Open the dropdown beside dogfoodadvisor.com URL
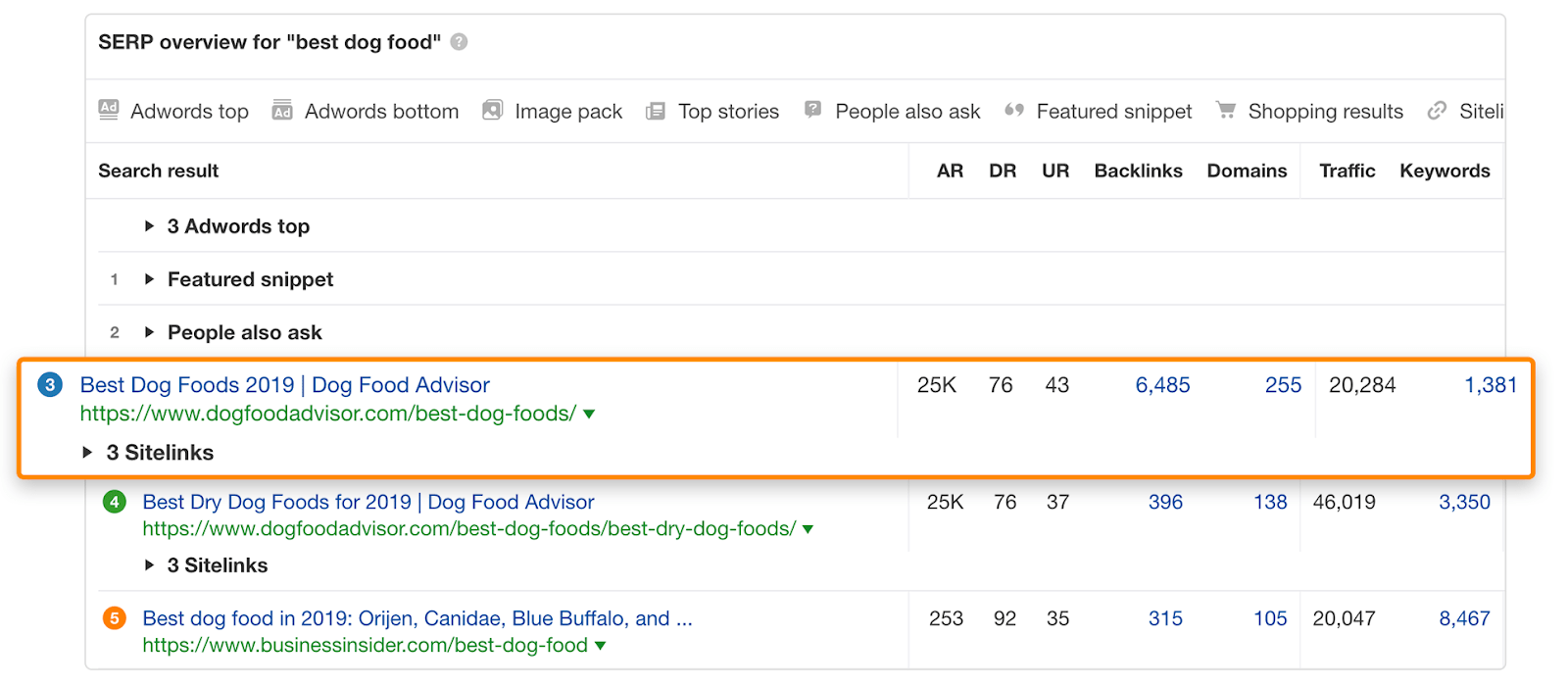The width and height of the screenshot is (1568, 685). click(x=588, y=414)
